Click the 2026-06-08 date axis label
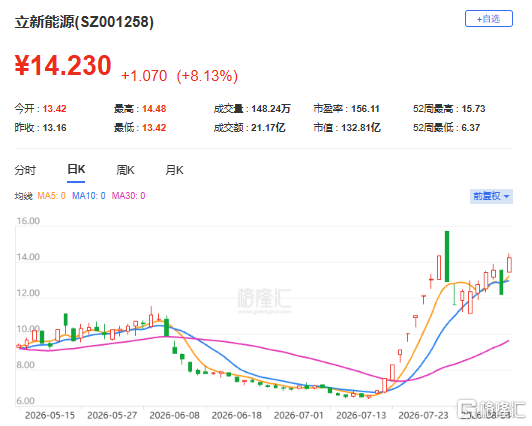Viewport: 532px width, 426px height. [x=174, y=415]
